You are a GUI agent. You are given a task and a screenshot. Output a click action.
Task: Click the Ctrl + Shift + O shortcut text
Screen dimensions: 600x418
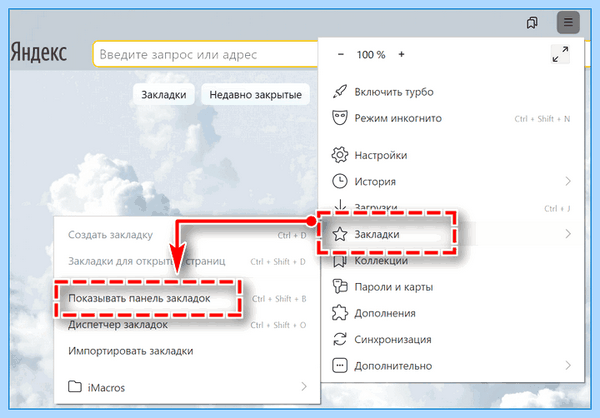pyautogui.click(x=278, y=325)
